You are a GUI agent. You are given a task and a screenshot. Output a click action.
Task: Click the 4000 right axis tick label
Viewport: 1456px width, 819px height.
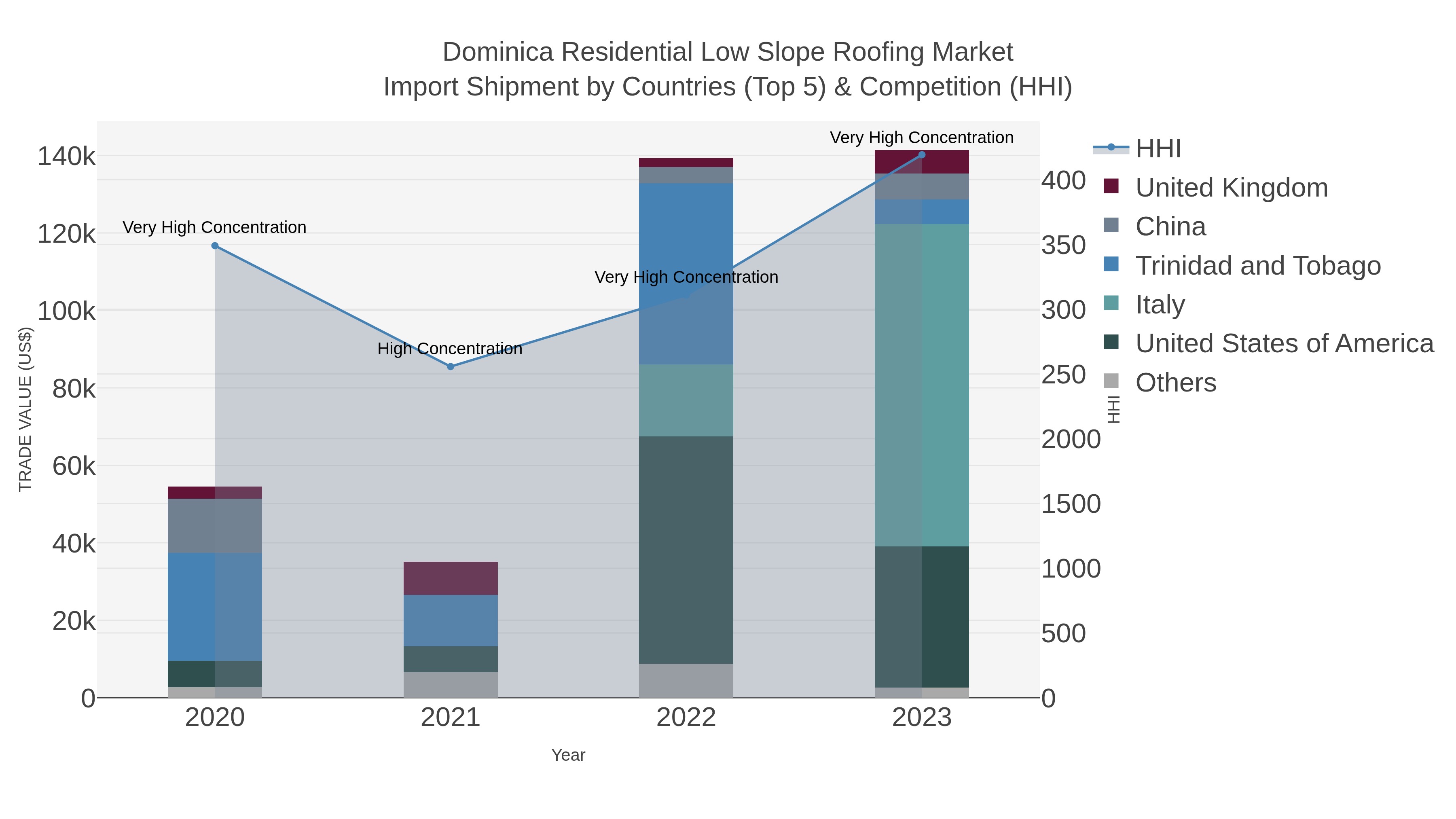tap(1064, 181)
